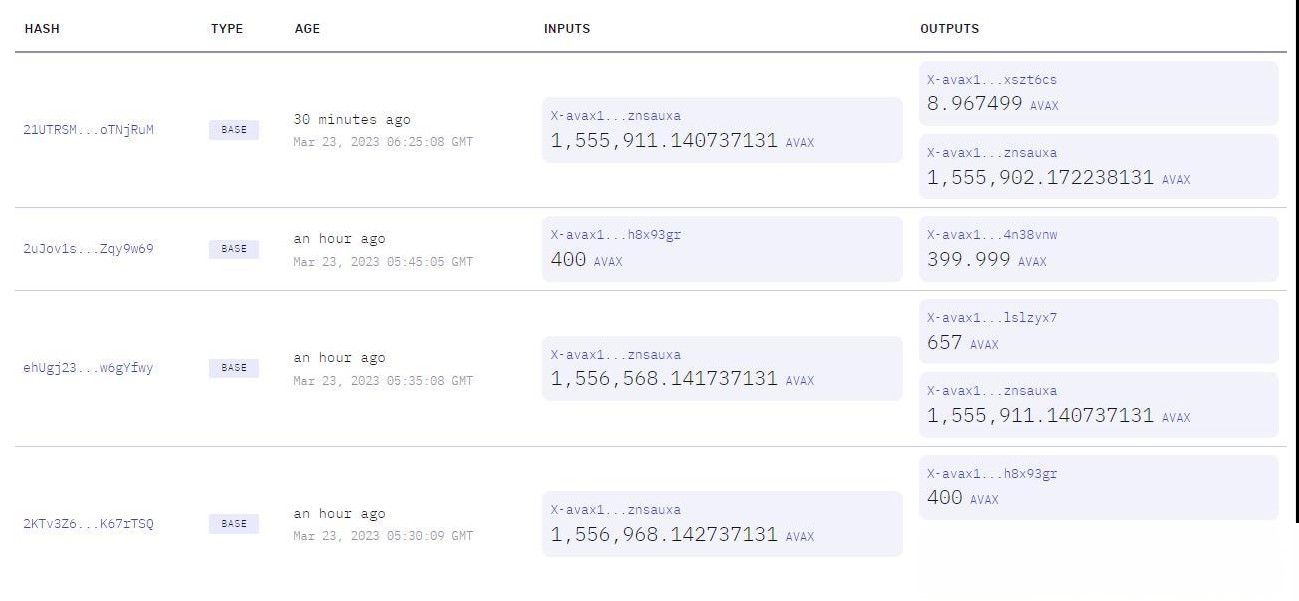Click the HASH column header

click(x=42, y=29)
